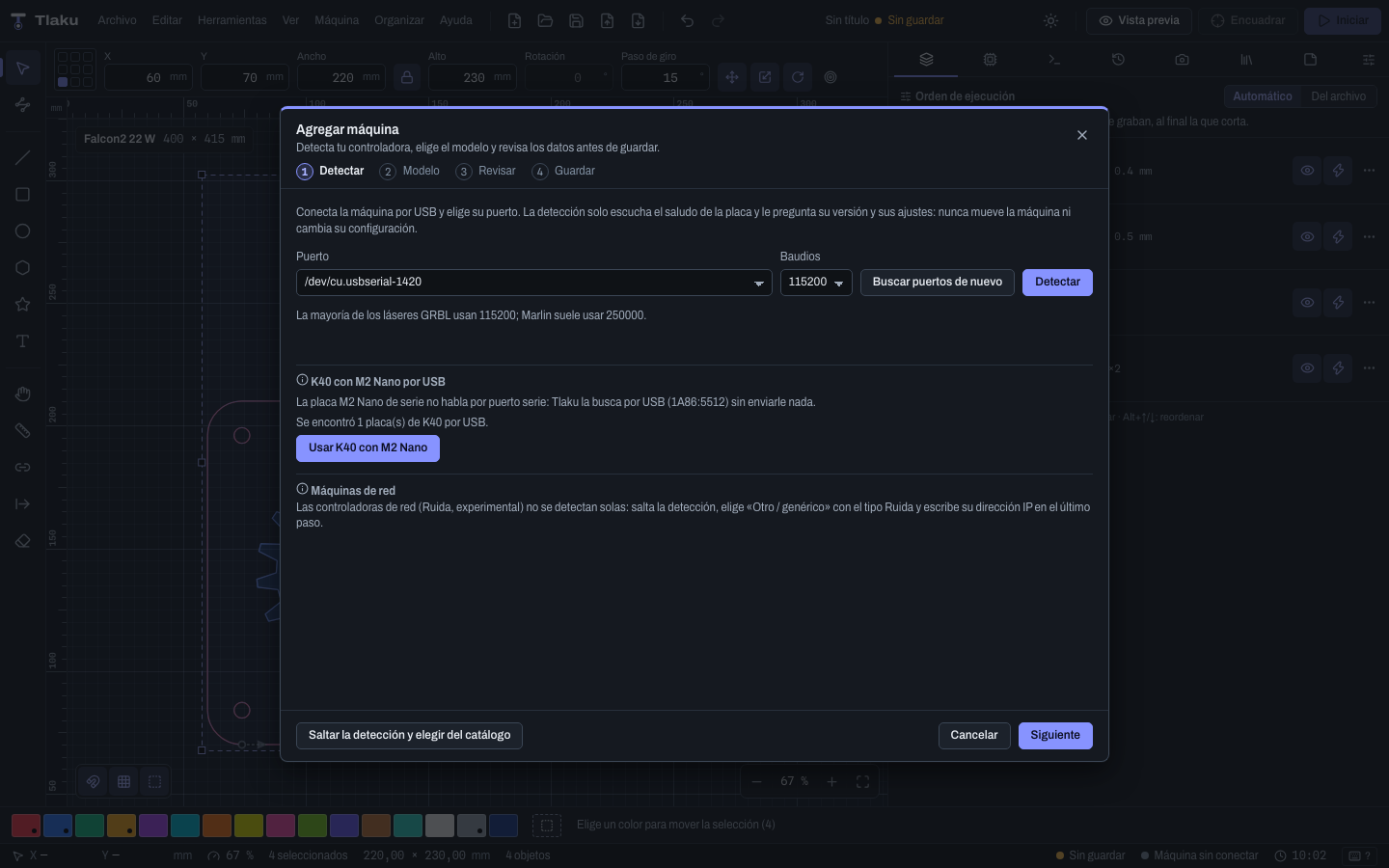Pick the red color swatch
This screenshot has height=868, width=1389.
[x=26, y=826]
